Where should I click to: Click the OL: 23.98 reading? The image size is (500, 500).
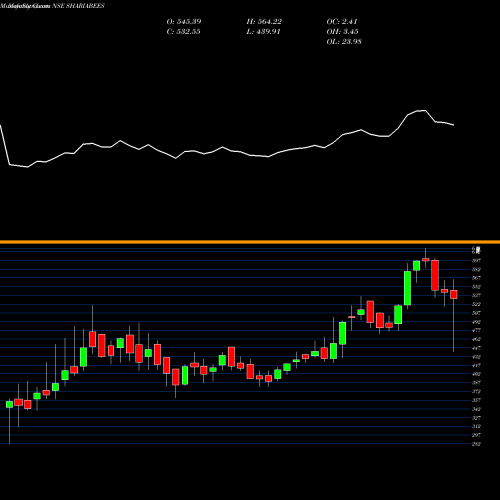click(x=344, y=42)
